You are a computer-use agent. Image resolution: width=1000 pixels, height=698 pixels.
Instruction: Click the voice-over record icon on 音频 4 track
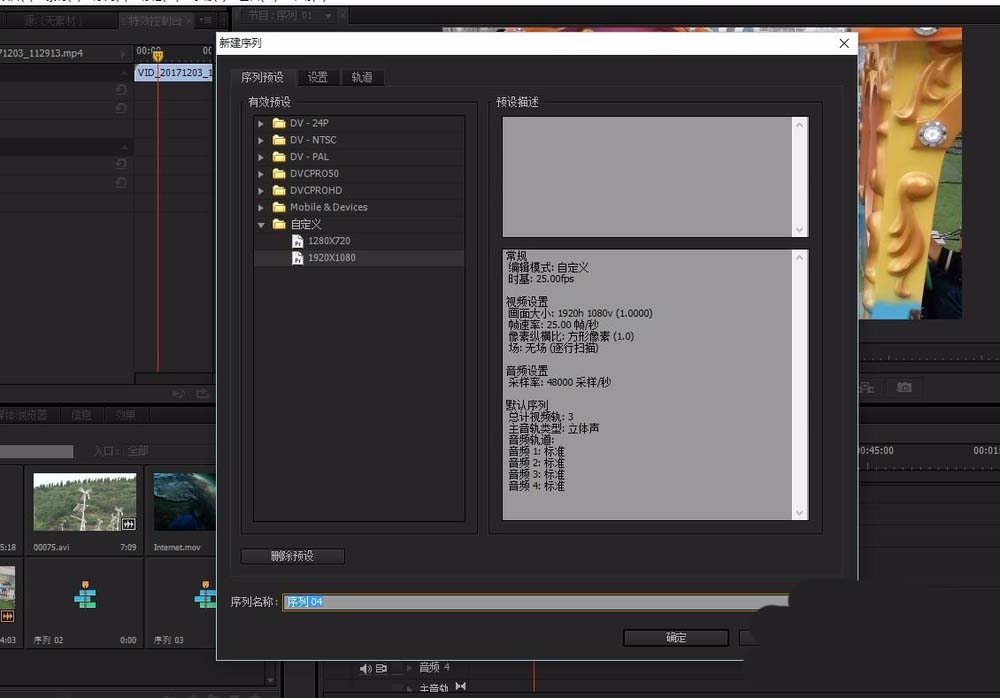(382, 668)
